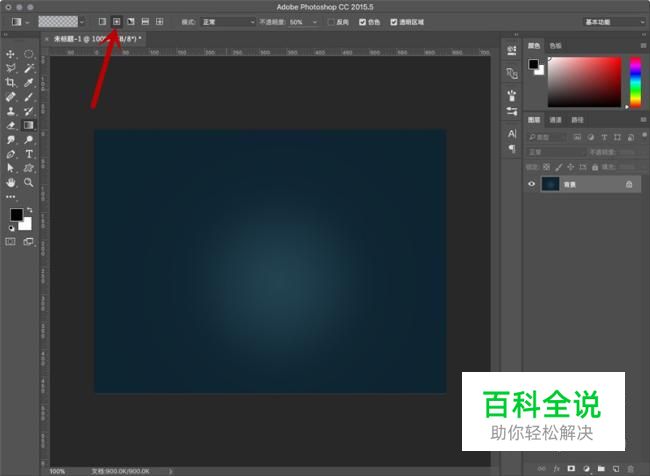Open the Layers panel flyout menu
The height and width of the screenshot is (476, 650).
click(643, 119)
